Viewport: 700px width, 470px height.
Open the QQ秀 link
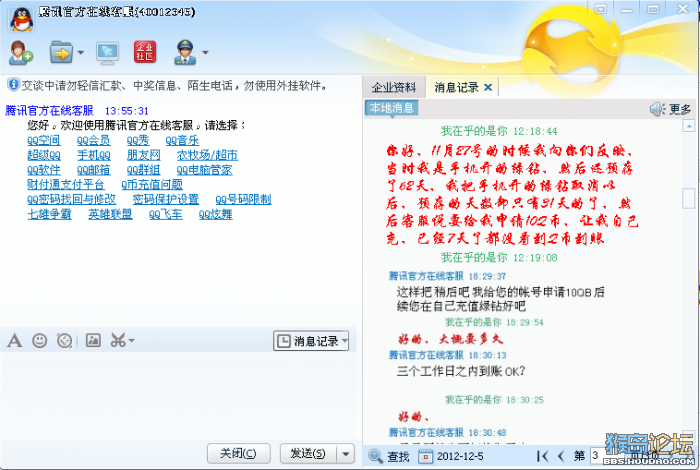coord(138,140)
